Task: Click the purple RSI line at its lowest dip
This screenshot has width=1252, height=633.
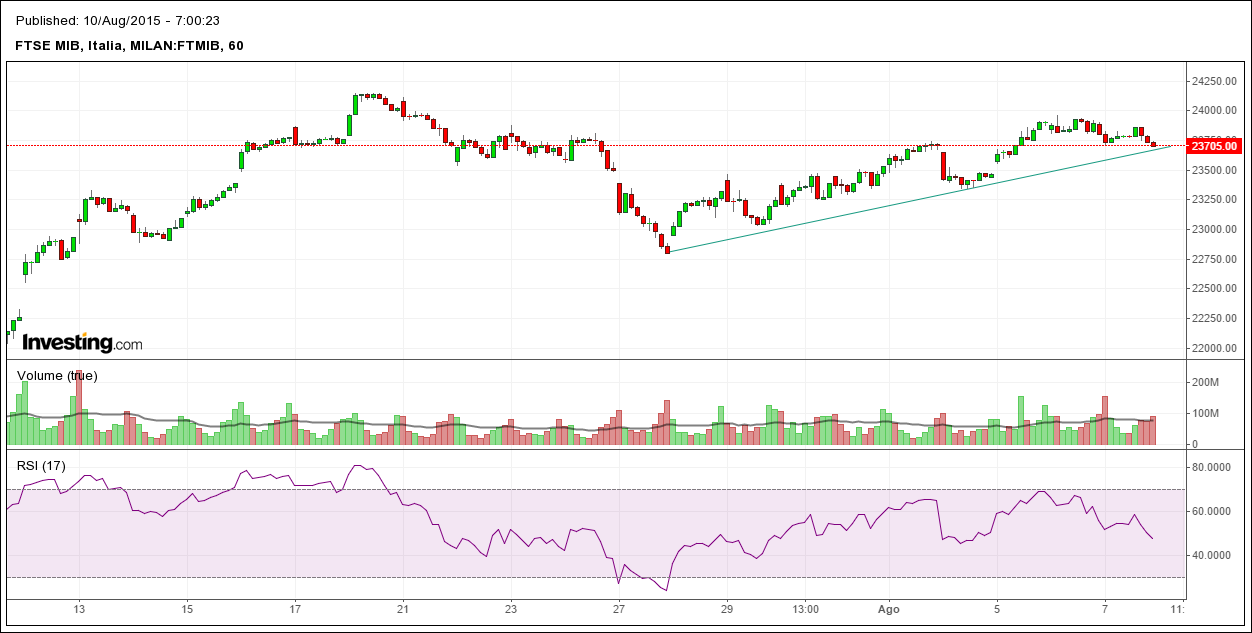Action: tap(662, 589)
